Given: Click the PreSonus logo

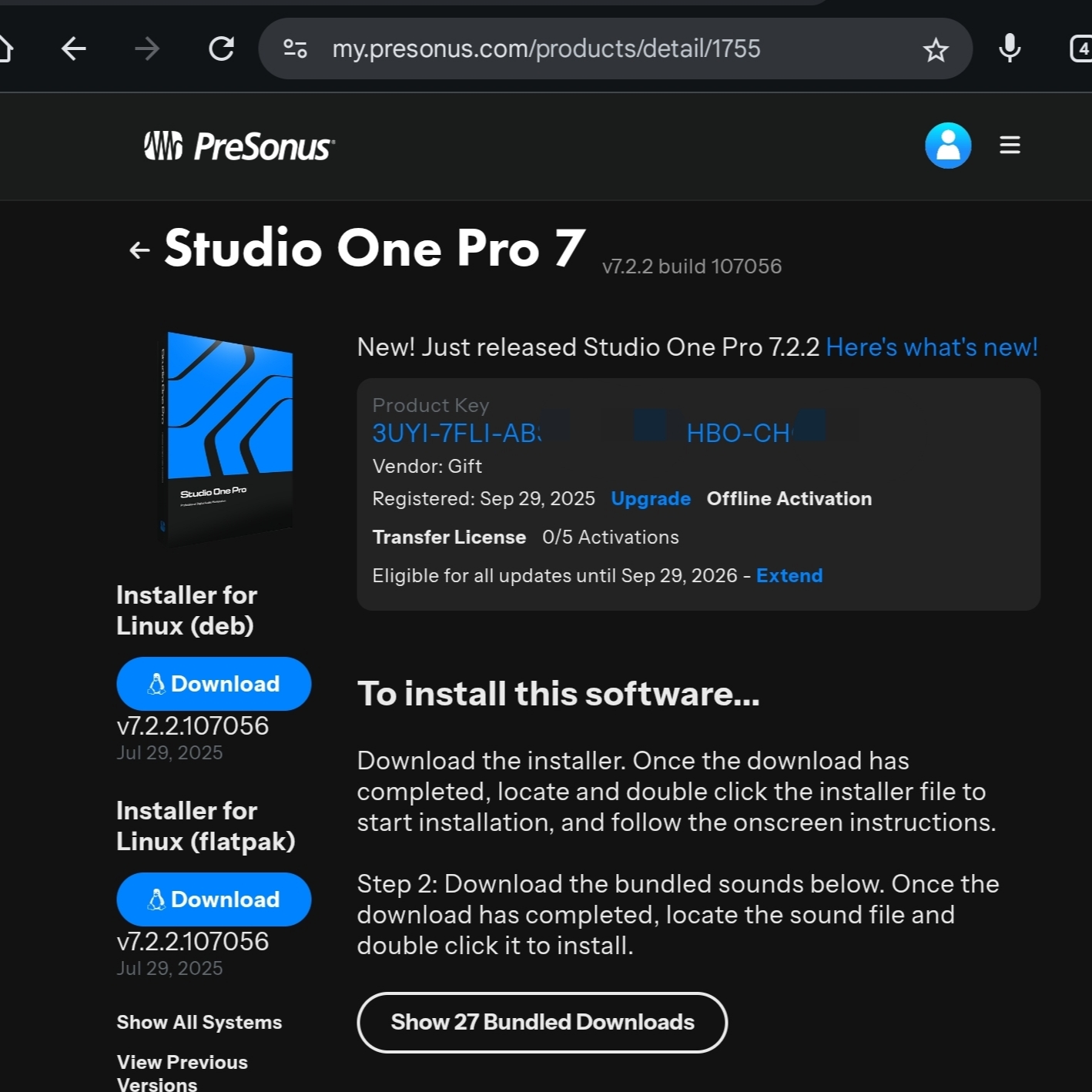Looking at the screenshot, I should 238,146.
